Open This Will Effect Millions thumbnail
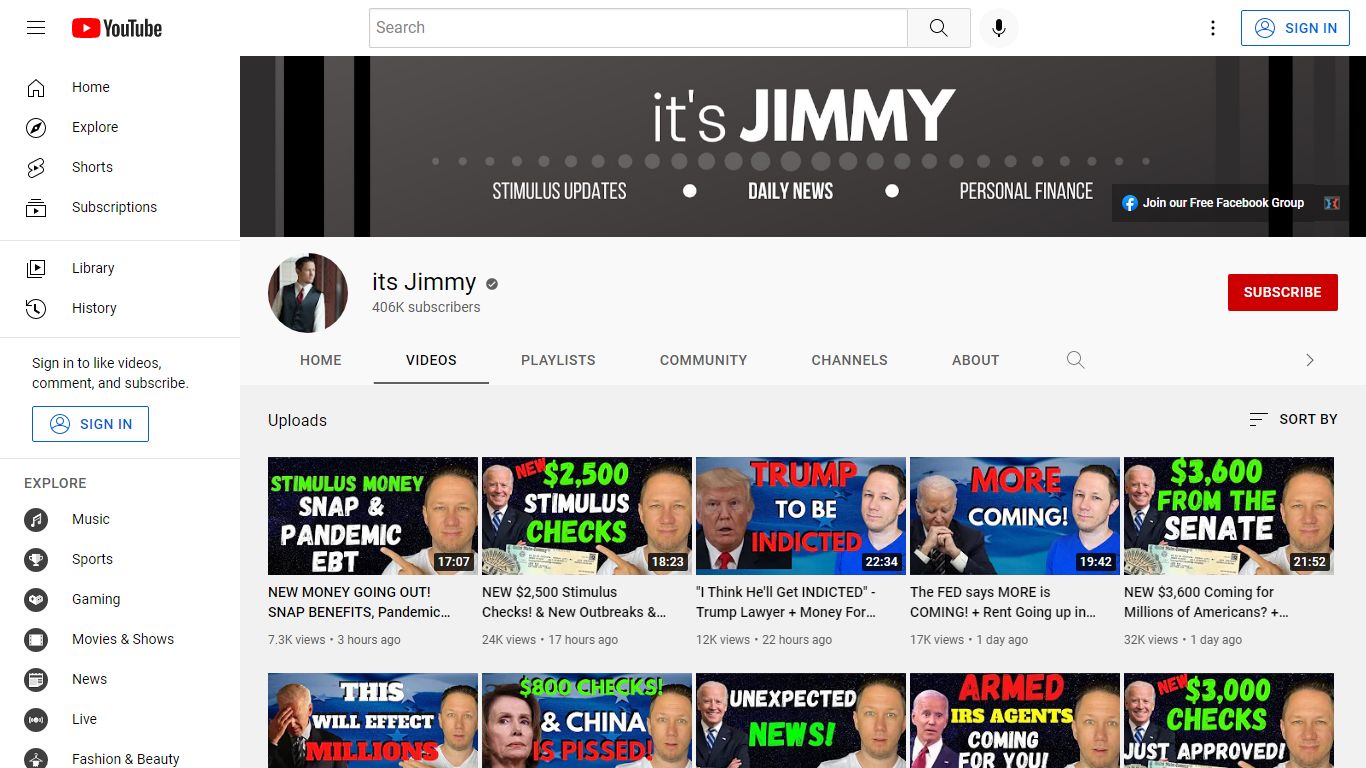Screen dimensions: 1366x768 (x=373, y=720)
